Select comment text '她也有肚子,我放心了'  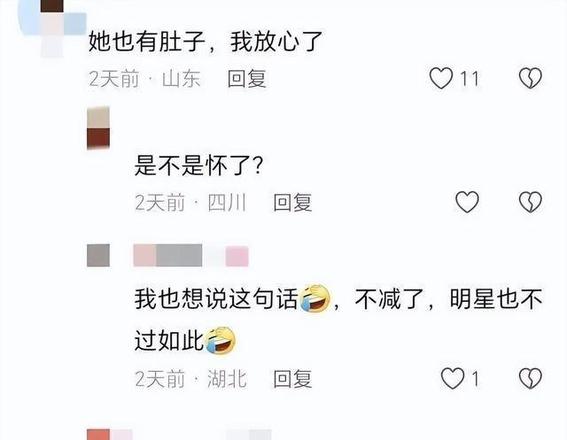point(205,42)
